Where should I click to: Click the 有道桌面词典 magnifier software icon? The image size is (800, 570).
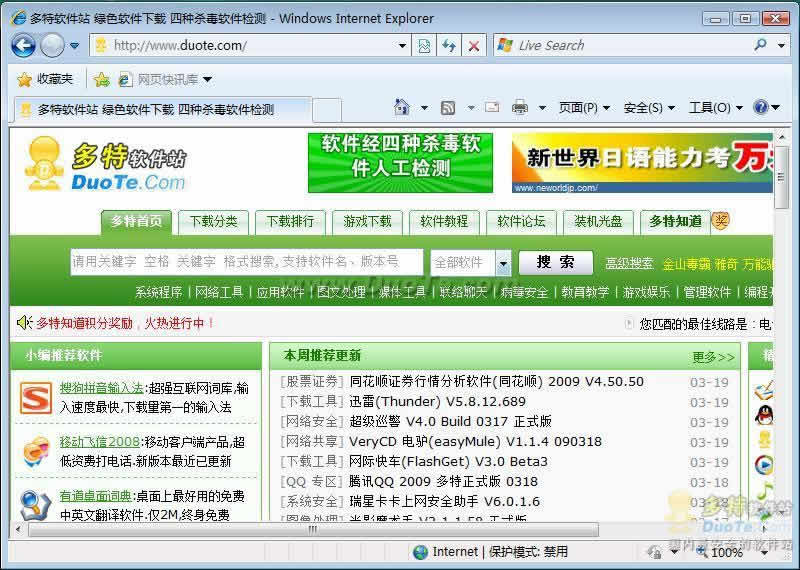point(36,505)
